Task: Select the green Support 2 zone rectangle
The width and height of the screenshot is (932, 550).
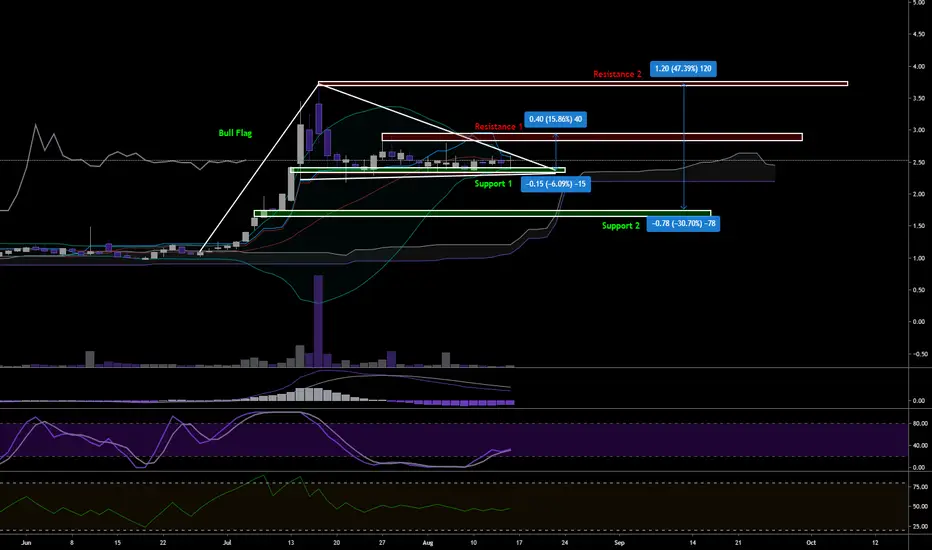Action: tap(483, 213)
